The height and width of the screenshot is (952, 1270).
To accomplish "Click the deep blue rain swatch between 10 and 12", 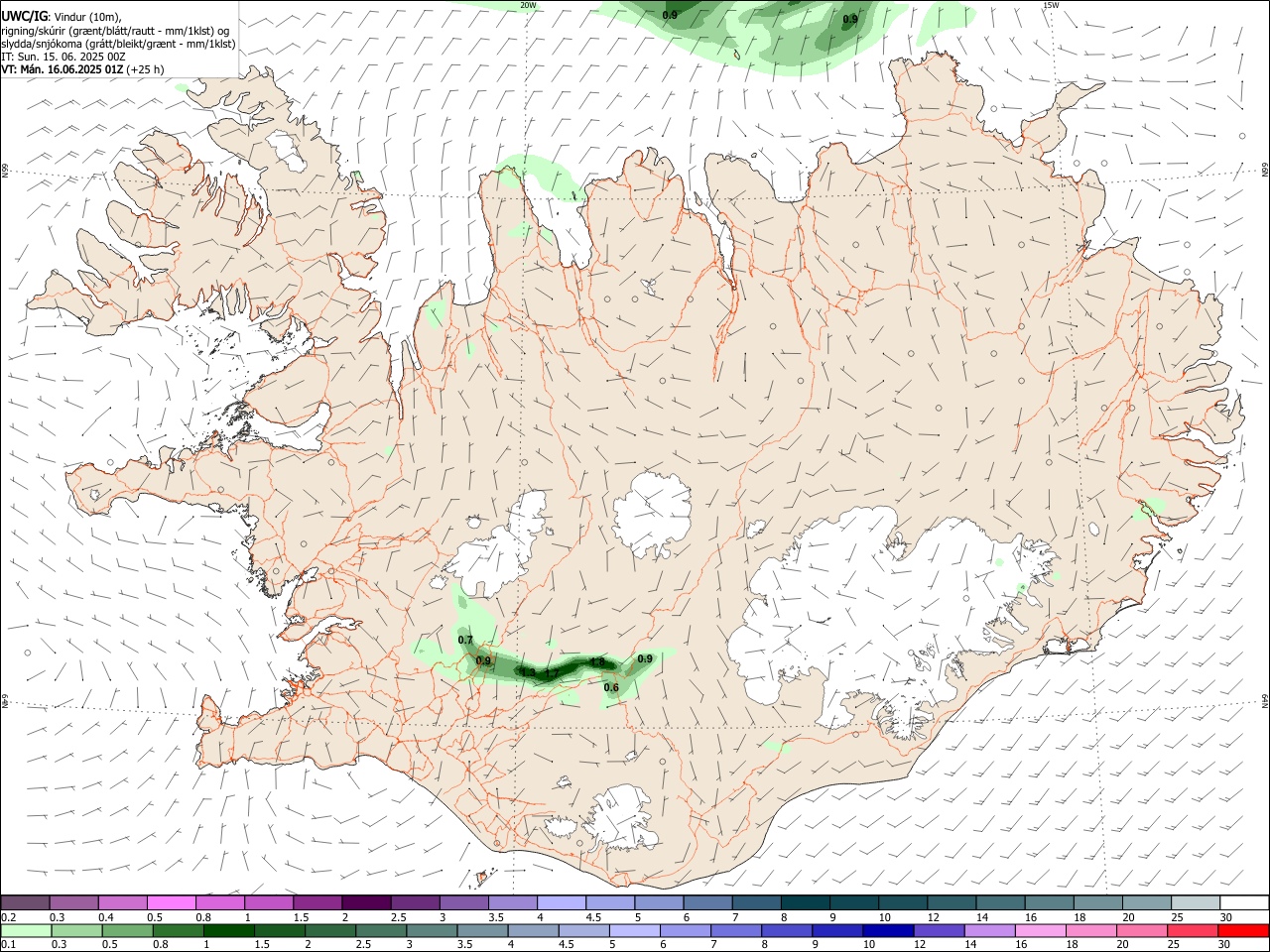I will 887,931.
